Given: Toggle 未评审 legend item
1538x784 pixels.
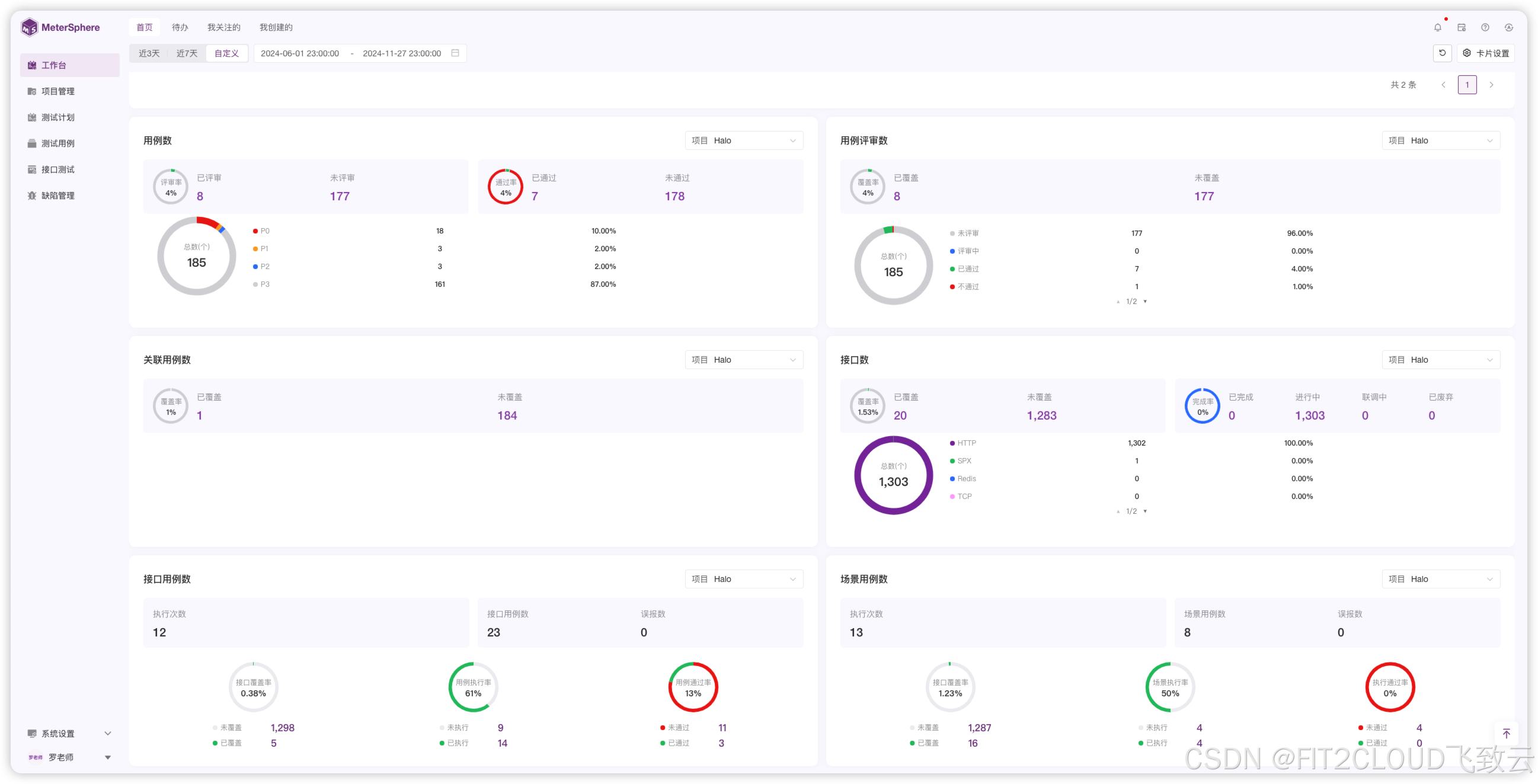Looking at the screenshot, I should pos(964,233).
